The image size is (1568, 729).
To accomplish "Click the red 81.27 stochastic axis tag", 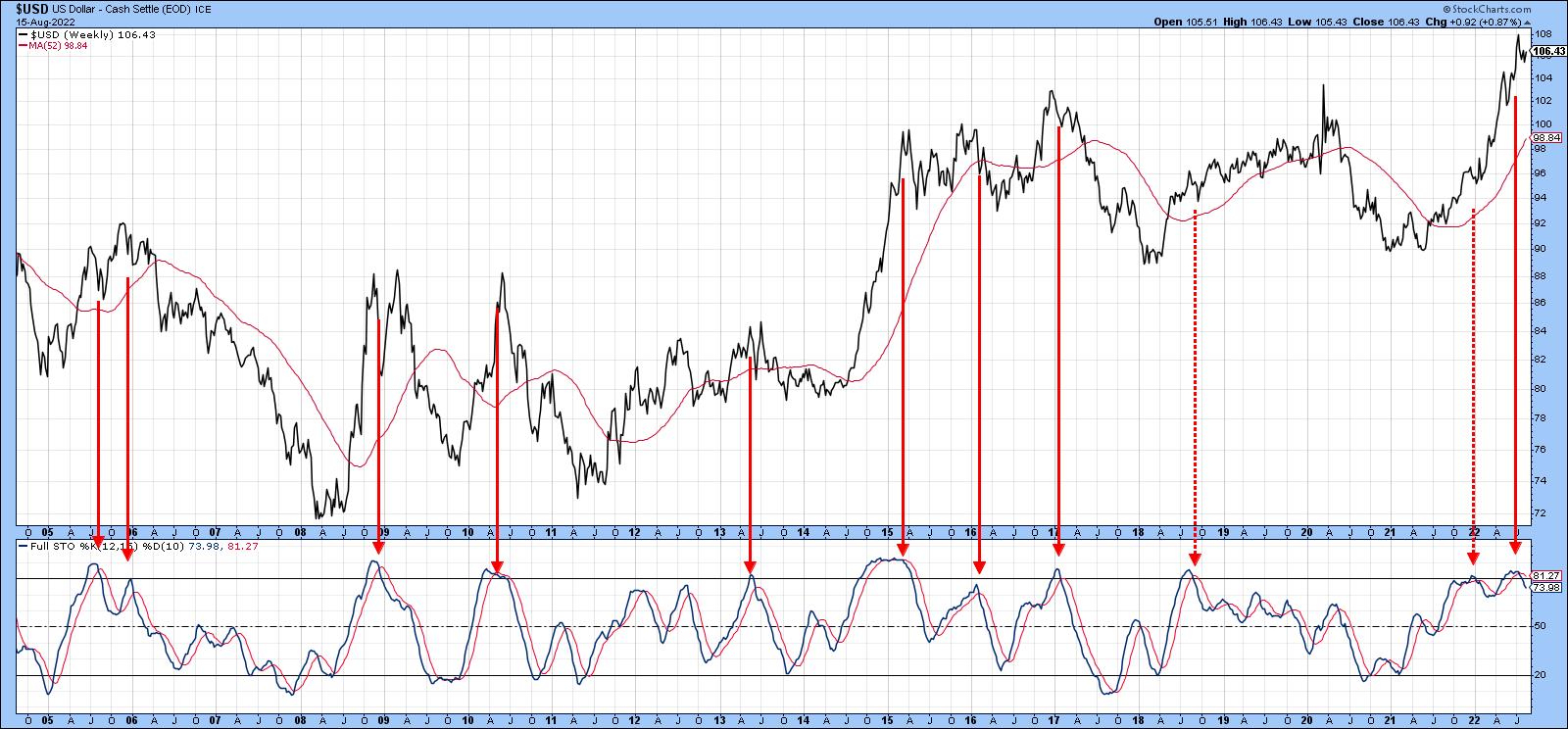I will coord(1545,575).
